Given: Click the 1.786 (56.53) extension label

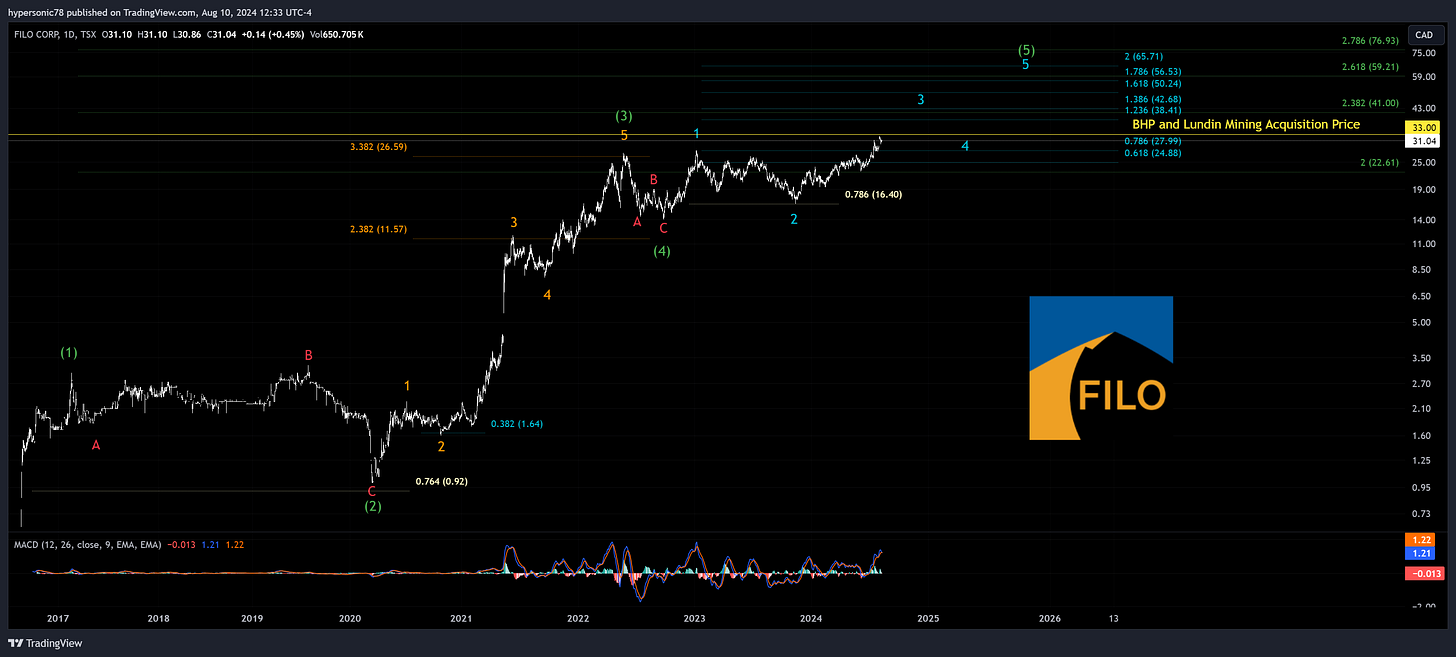Looking at the screenshot, I should (1153, 72).
